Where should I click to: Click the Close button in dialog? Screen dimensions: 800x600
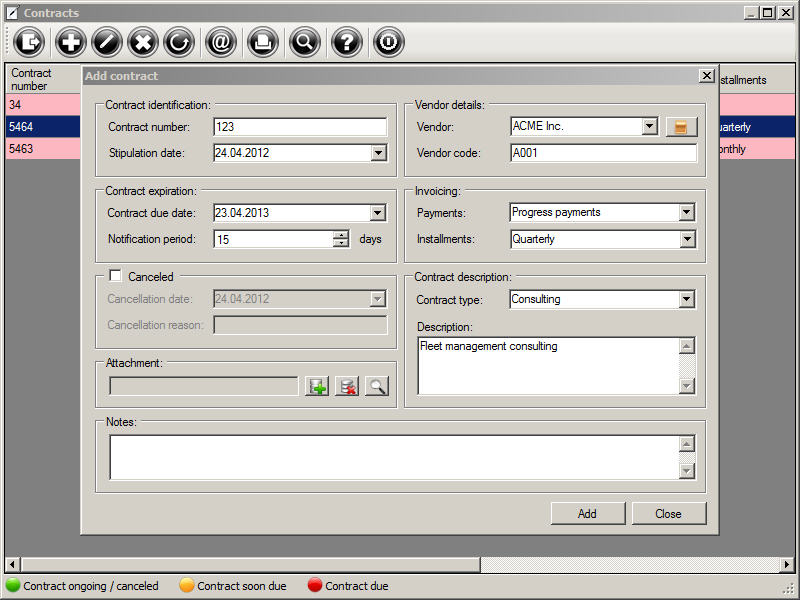tap(668, 513)
